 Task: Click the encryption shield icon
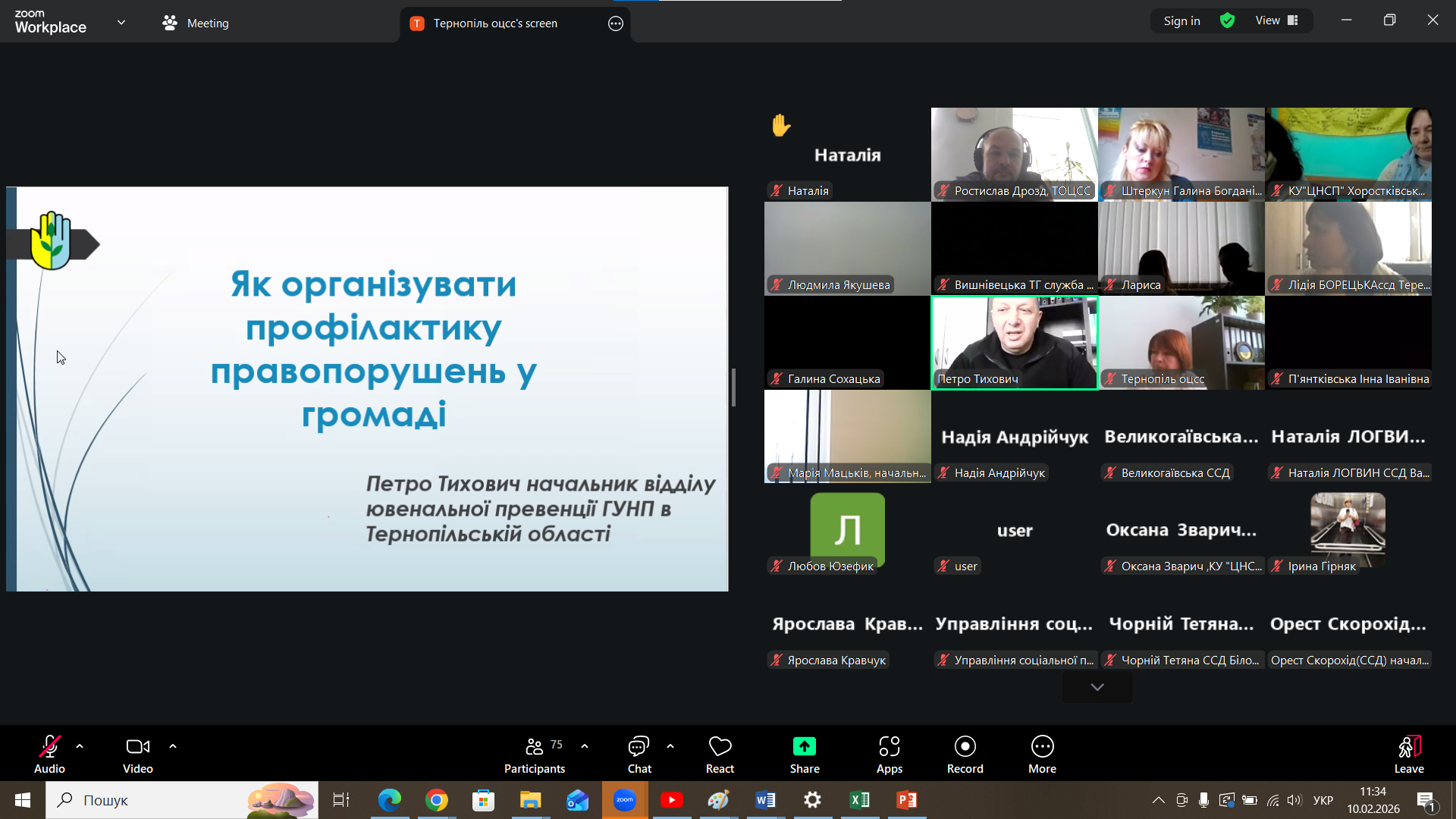pyautogui.click(x=1227, y=21)
